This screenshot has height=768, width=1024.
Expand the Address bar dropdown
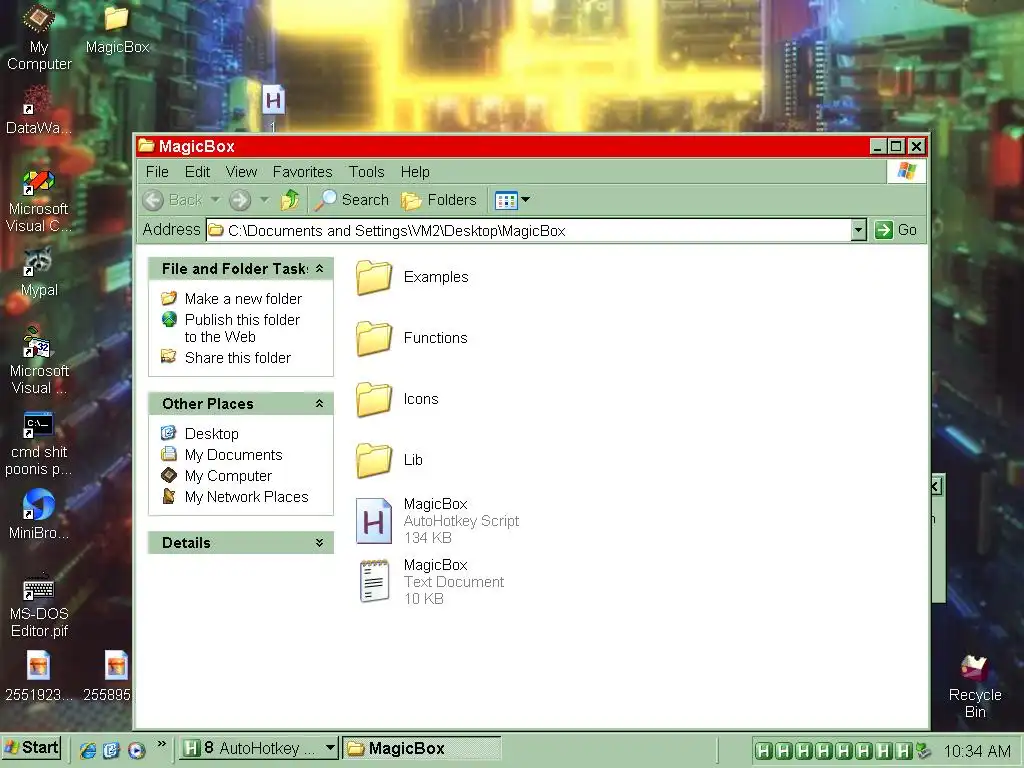pyautogui.click(x=859, y=230)
